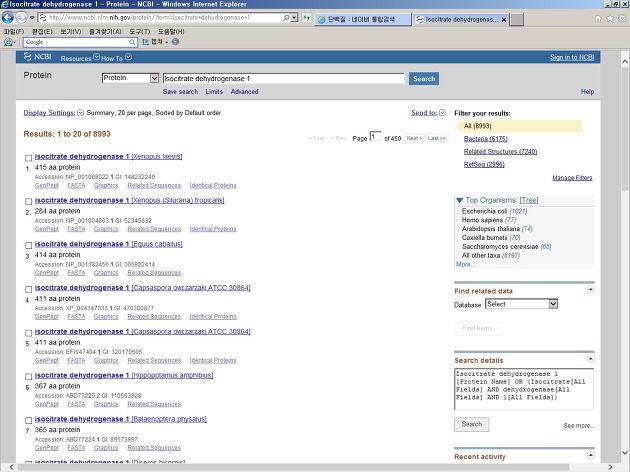Screen dimensions: 630x472
Task: Tick the checkbox for Xenopus (Silurana) tropicalis result
Action: point(29,202)
